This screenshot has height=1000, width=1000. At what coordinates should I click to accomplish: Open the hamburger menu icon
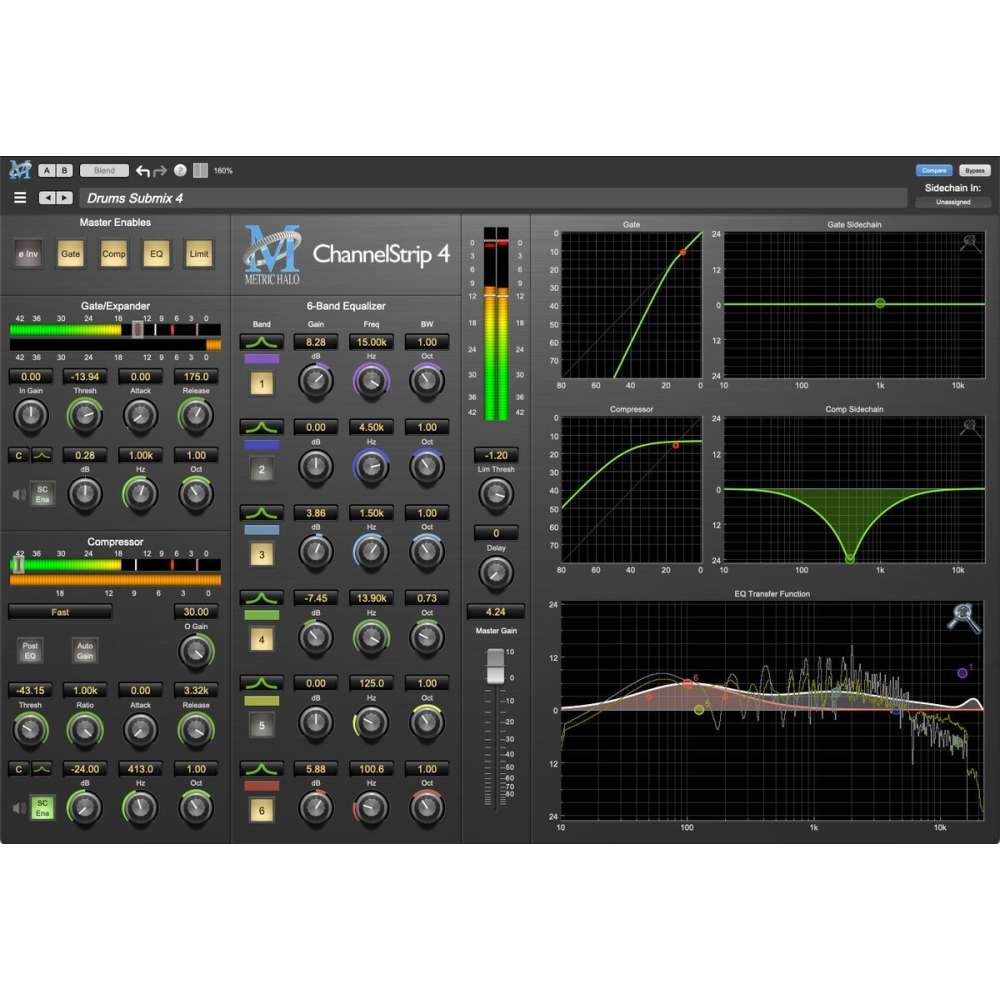pyautogui.click(x=19, y=197)
